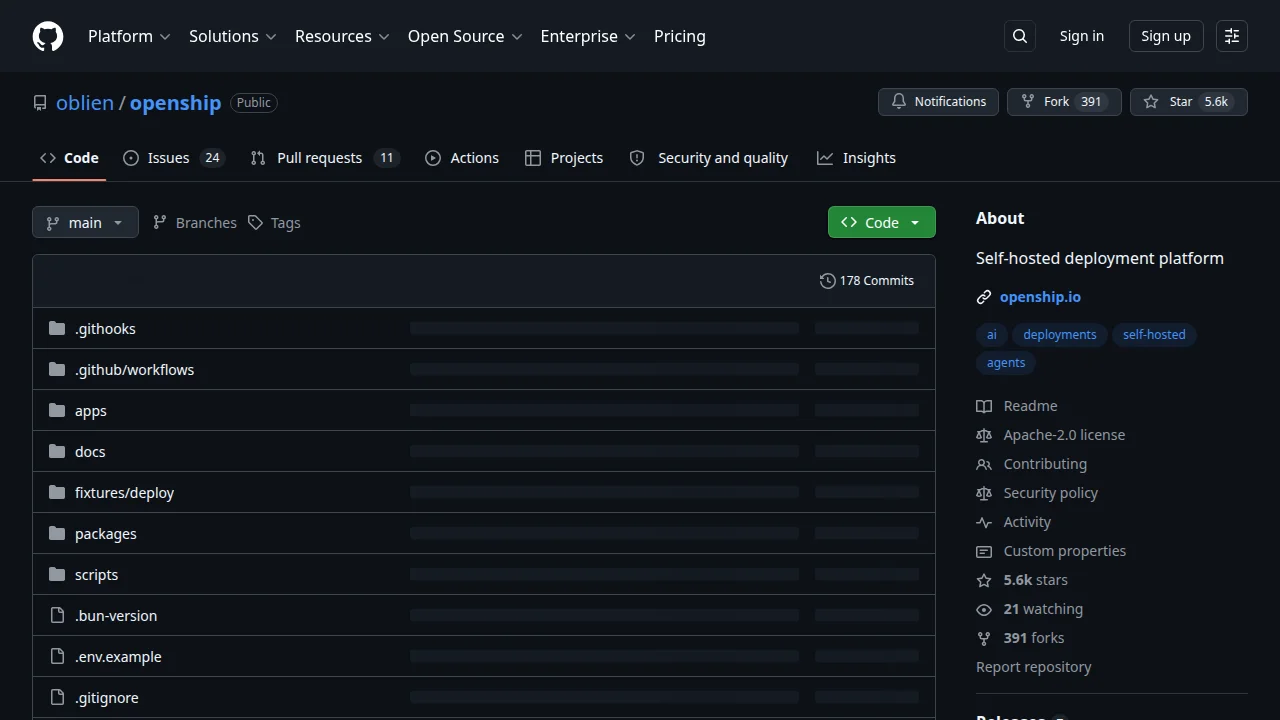Screen dimensions: 1280x720
Task: Click the people icon beside Contributing
Action: click(x=984, y=464)
